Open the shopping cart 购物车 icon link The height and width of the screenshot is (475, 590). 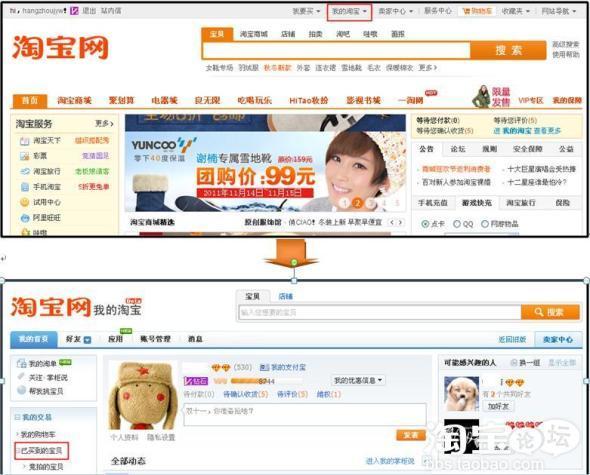477,11
